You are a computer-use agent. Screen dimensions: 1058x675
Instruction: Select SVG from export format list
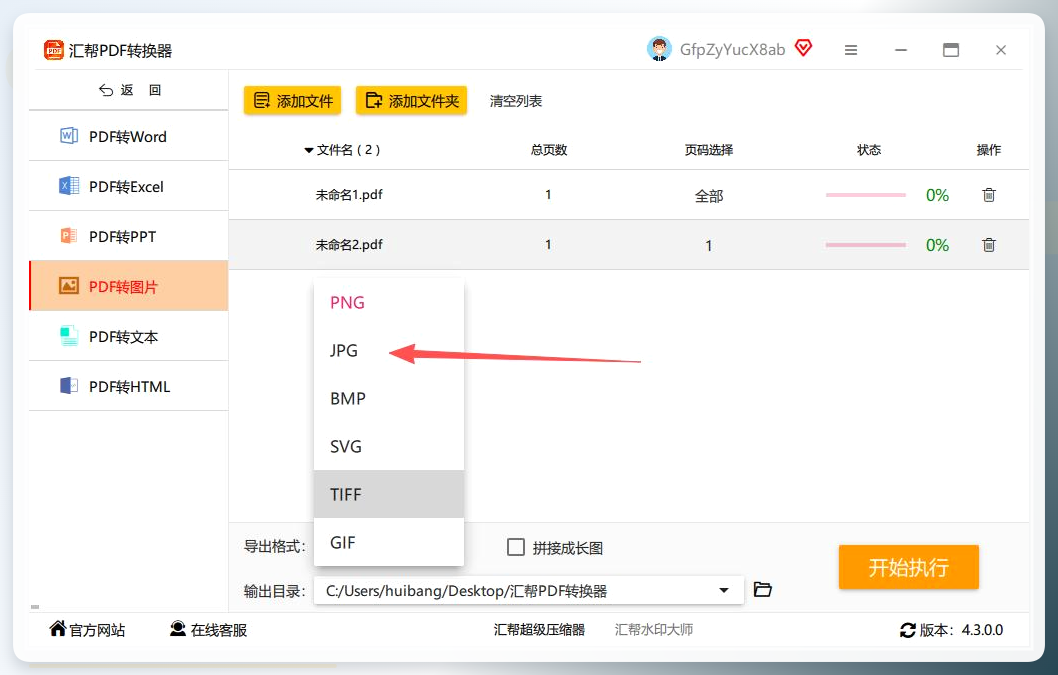point(389,446)
